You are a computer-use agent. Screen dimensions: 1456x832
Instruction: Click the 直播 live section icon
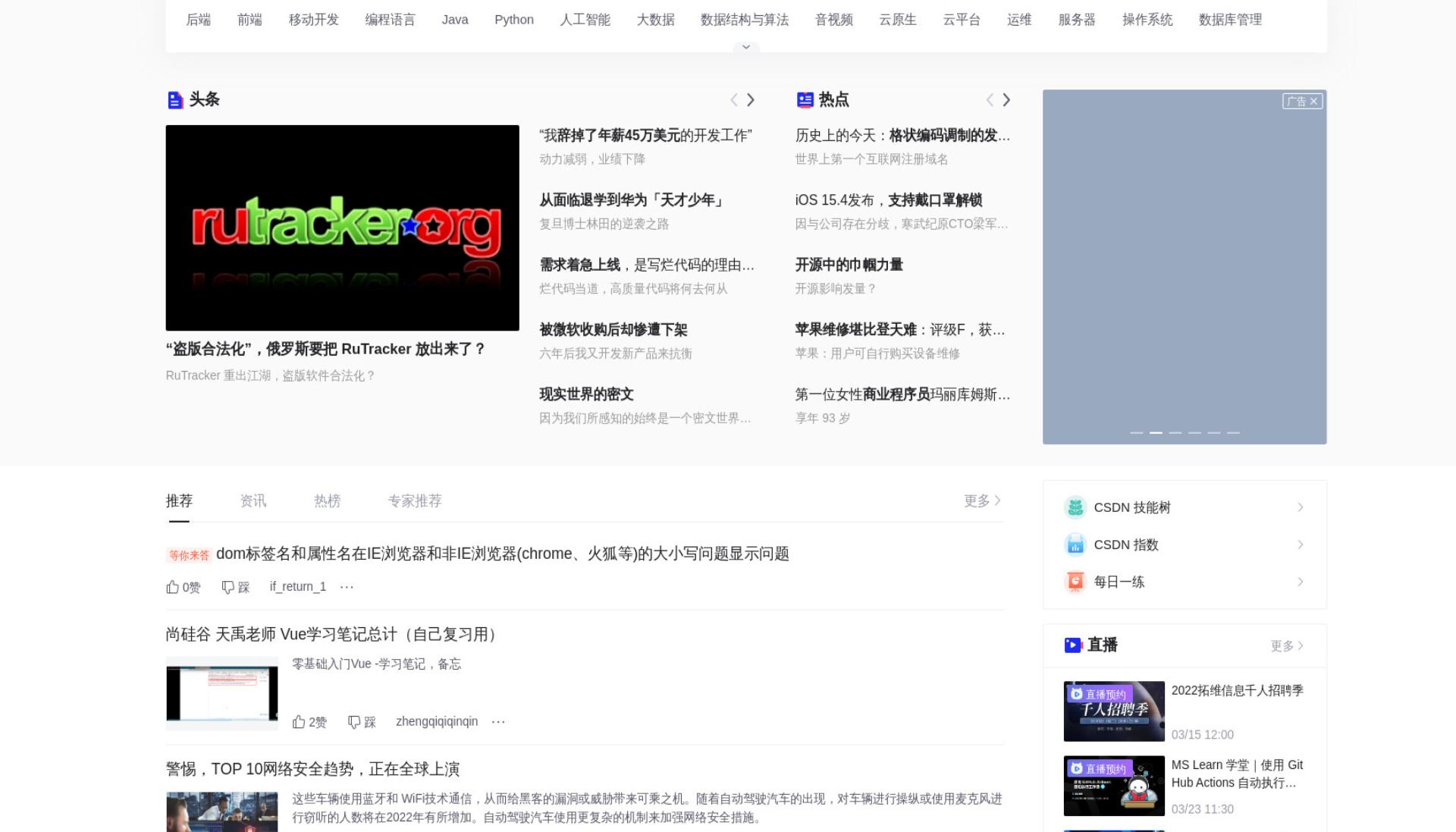click(x=1073, y=645)
